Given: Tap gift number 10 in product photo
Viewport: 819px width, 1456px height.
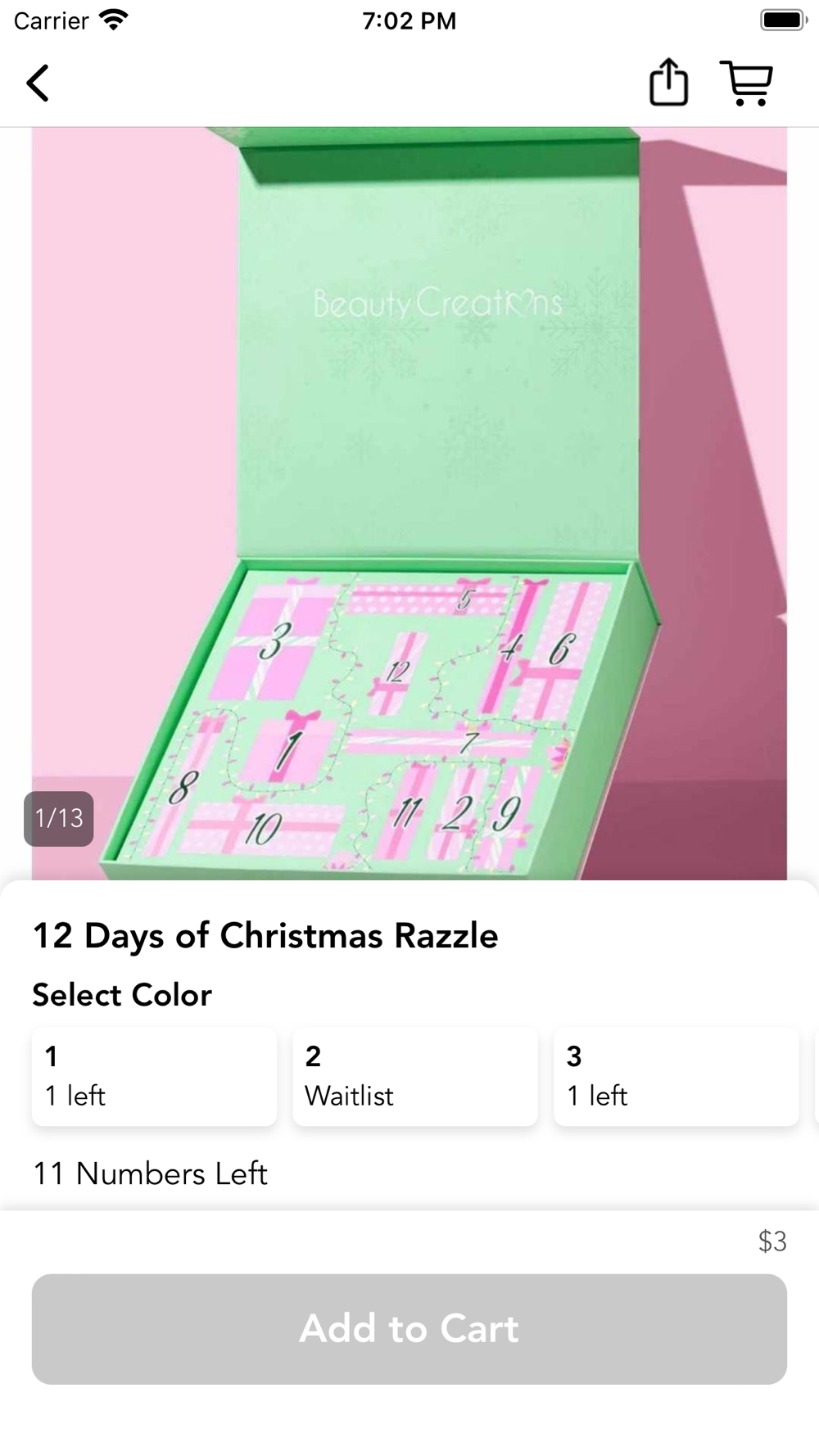Looking at the screenshot, I should tap(263, 829).
